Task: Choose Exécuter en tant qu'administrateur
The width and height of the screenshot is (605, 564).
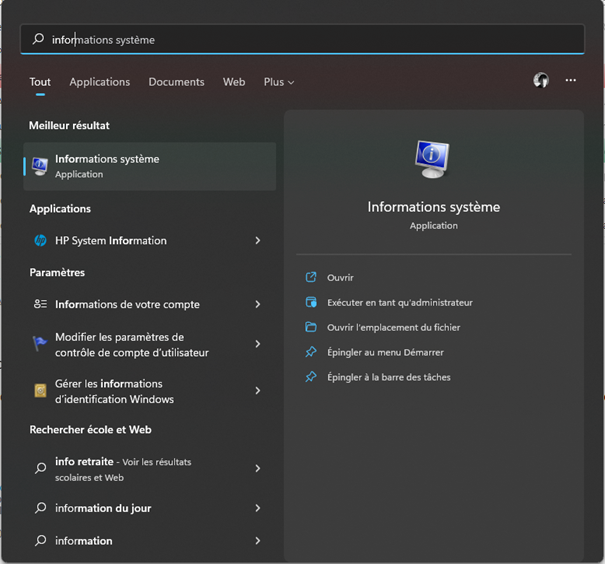Action: (400, 302)
